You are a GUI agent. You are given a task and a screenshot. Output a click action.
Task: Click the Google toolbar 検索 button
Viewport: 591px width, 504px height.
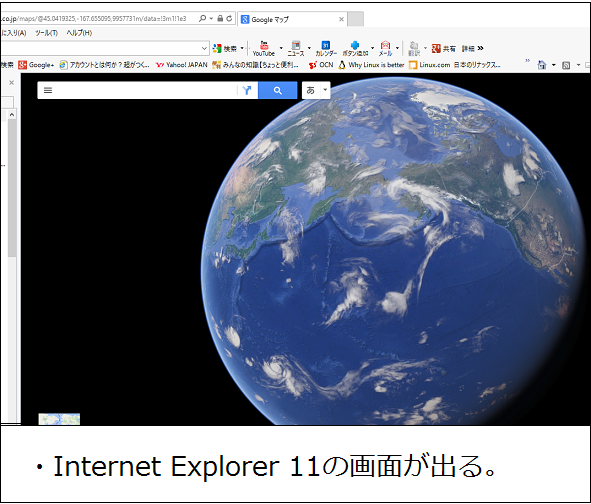click(225, 48)
